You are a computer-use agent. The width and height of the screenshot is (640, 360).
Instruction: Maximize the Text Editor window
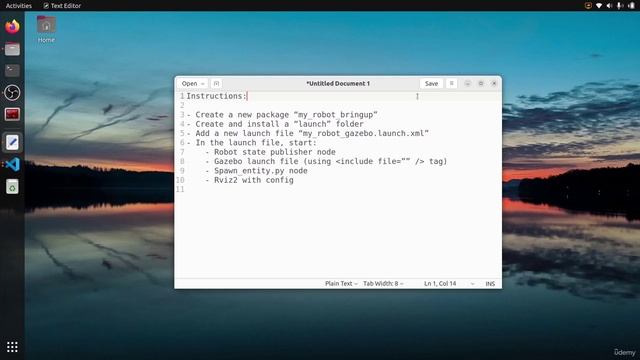point(481,83)
